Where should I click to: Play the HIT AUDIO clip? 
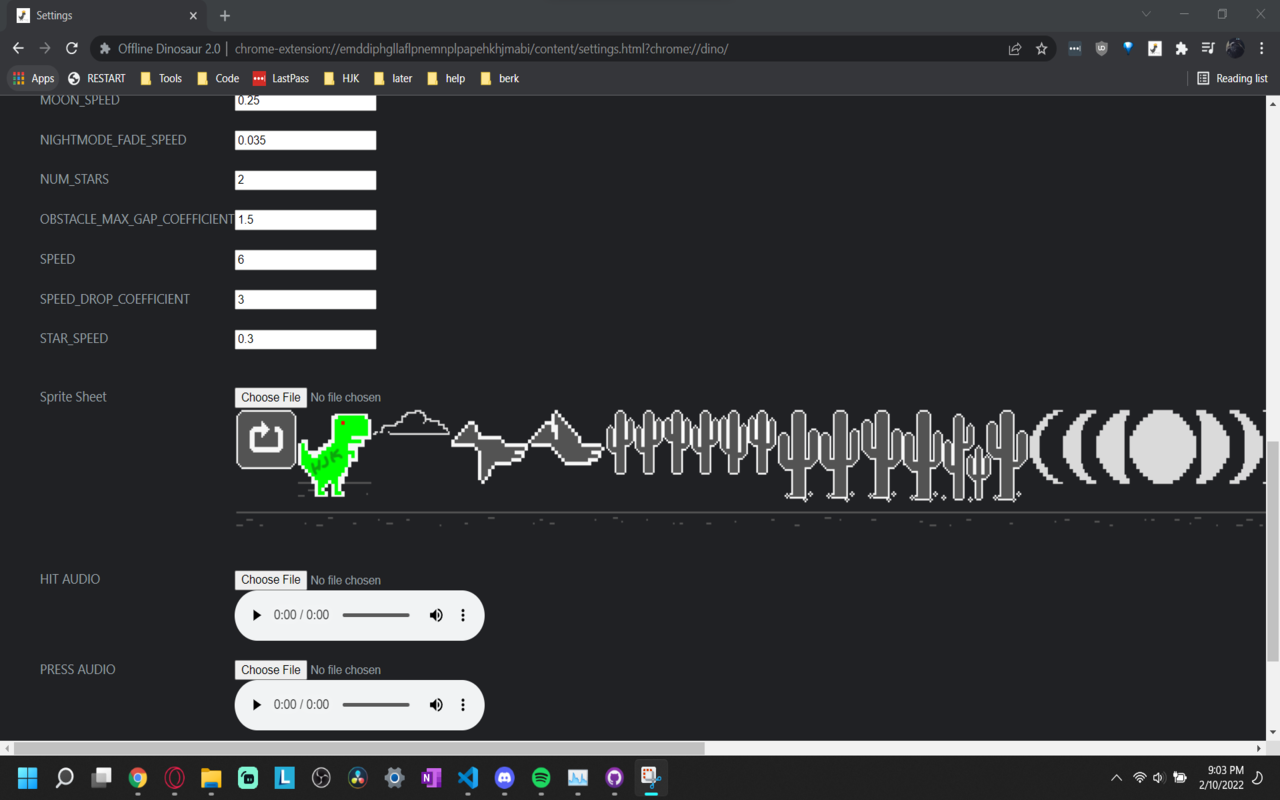pyautogui.click(x=256, y=615)
